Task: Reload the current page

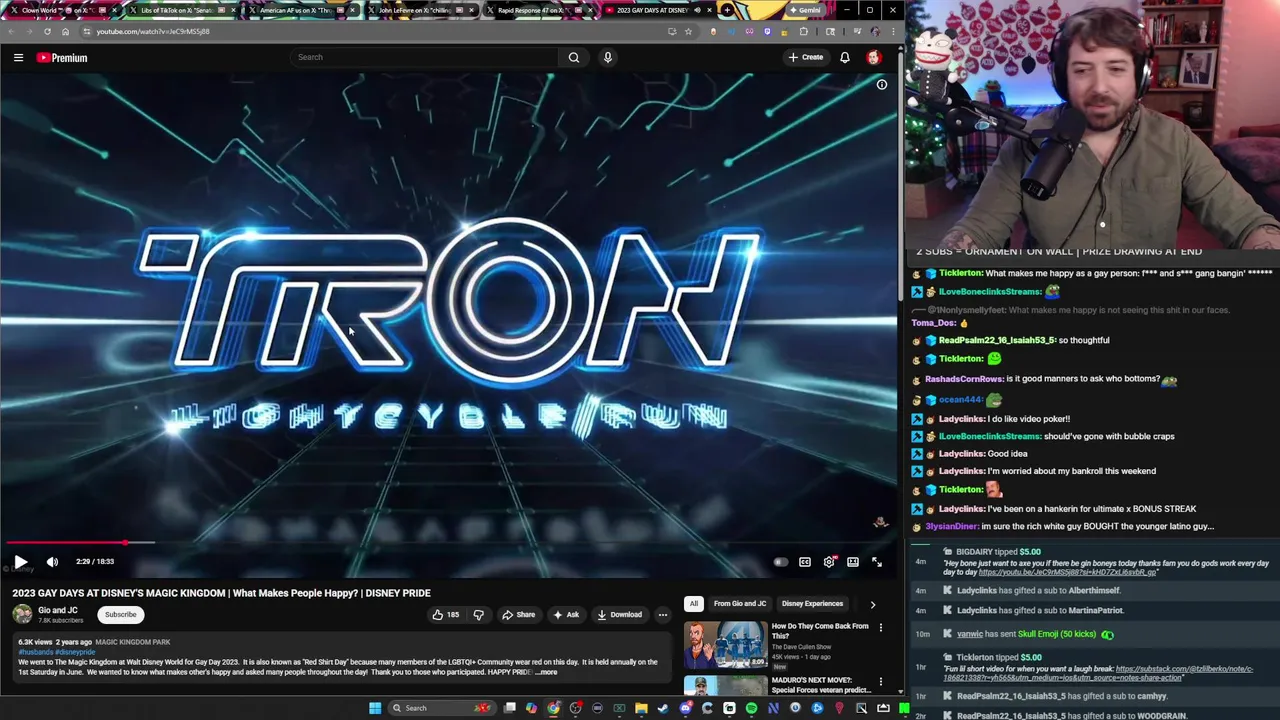Action: click(x=47, y=31)
